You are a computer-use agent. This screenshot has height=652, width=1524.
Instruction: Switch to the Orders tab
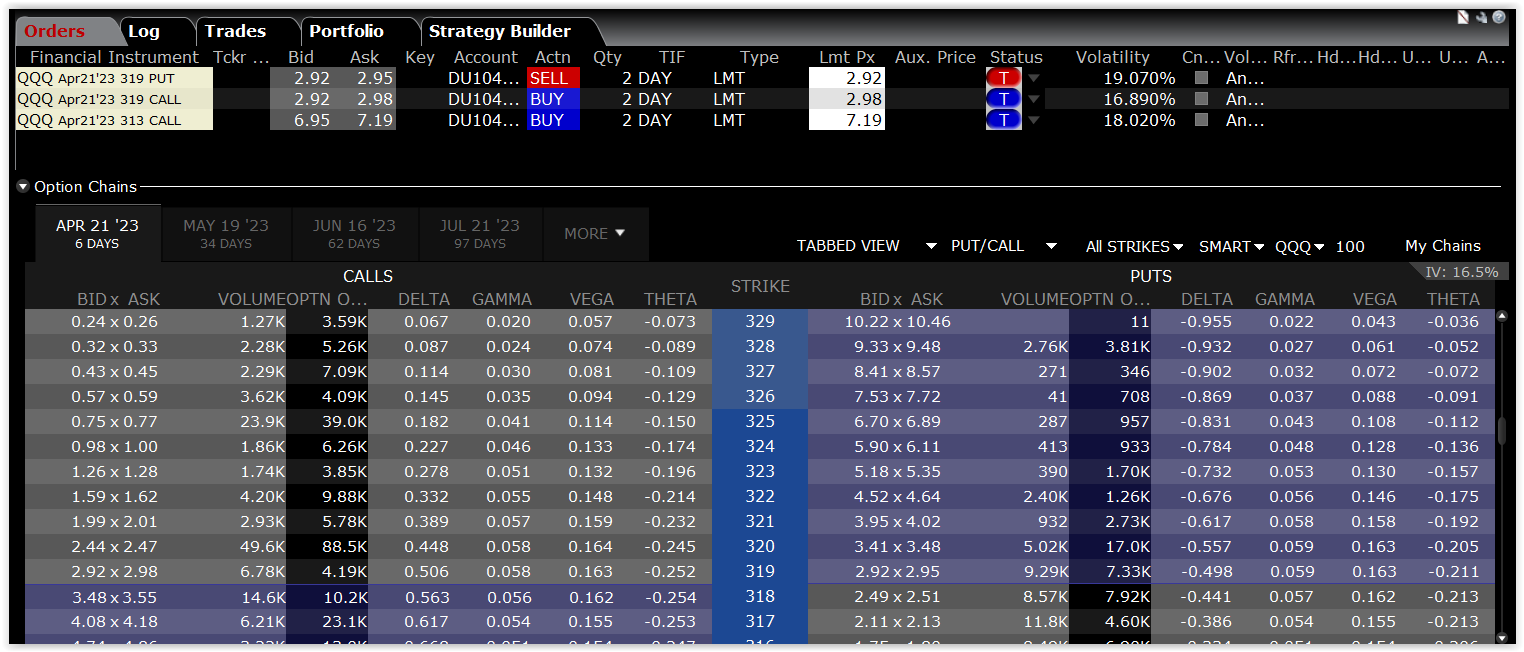[x=55, y=31]
